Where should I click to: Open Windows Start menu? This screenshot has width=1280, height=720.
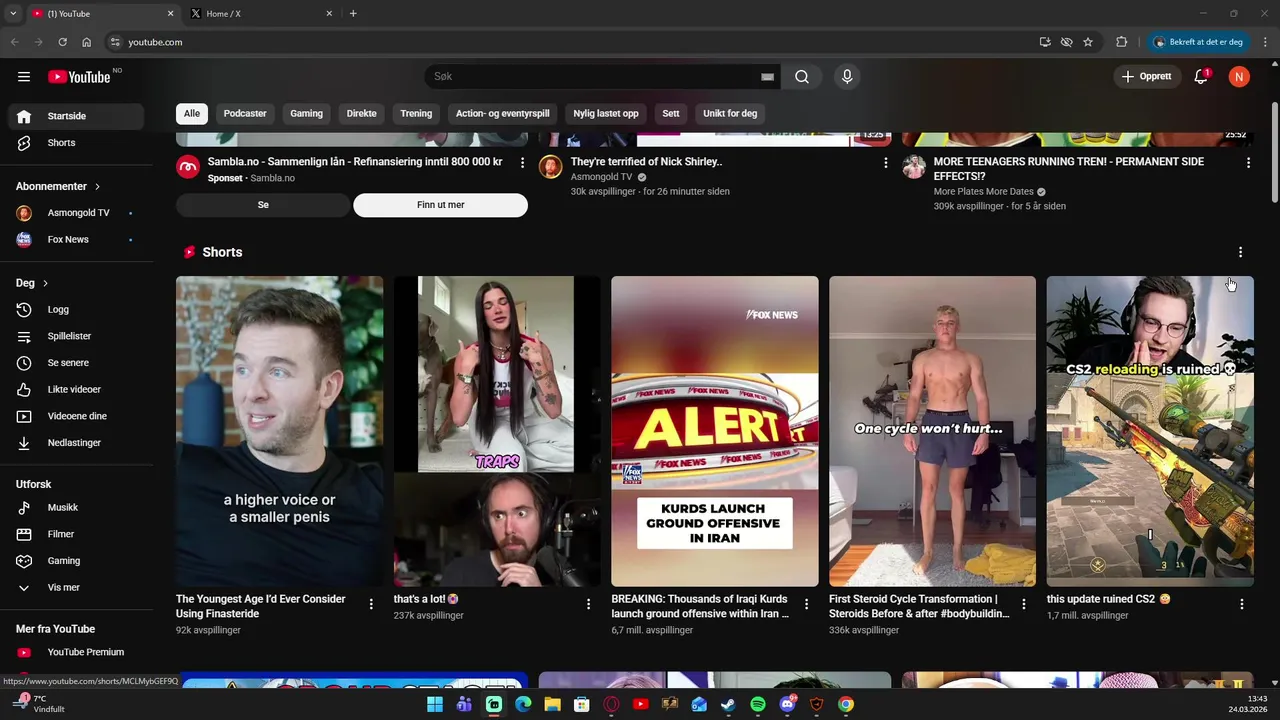[435, 704]
